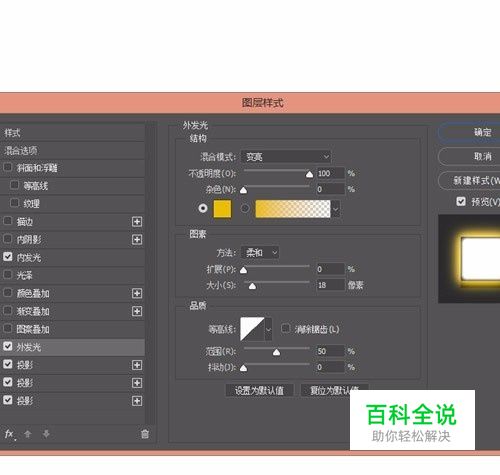Click the 新建样式 button

coord(469,181)
